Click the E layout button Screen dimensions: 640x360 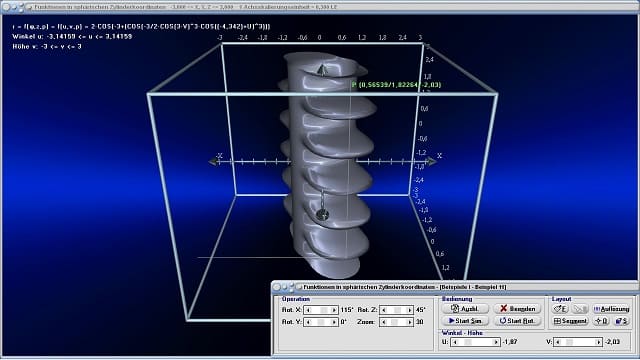tap(560, 309)
